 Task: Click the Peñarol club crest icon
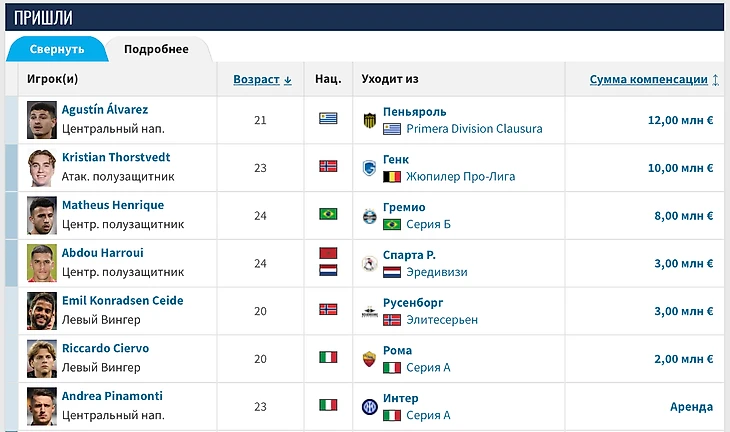[x=369, y=120]
